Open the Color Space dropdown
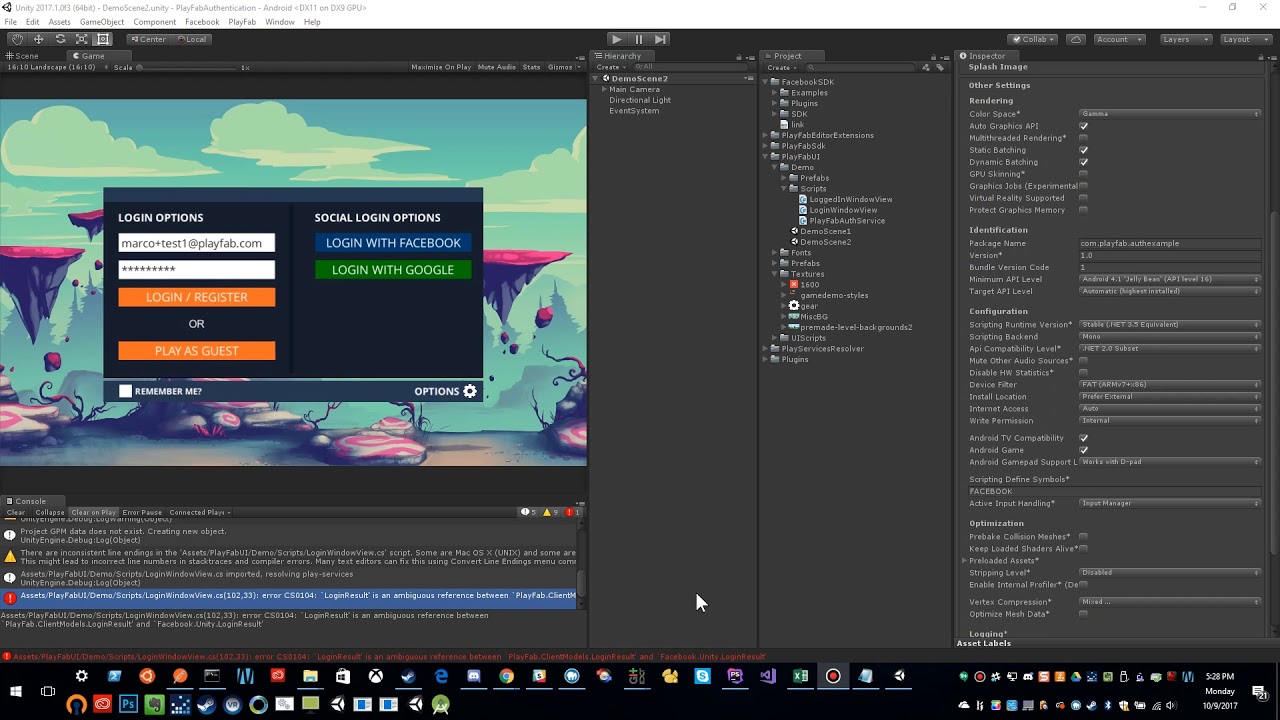The image size is (1280, 720). pyautogui.click(x=1170, y=114)
